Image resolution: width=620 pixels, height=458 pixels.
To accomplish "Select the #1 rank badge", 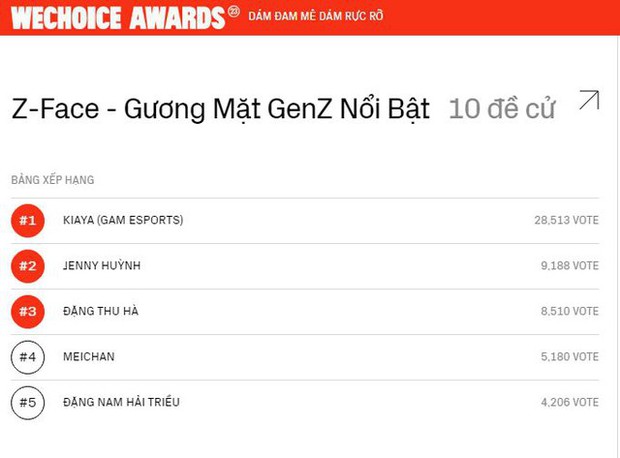I will pyautogui.click(x=28, y=220).
